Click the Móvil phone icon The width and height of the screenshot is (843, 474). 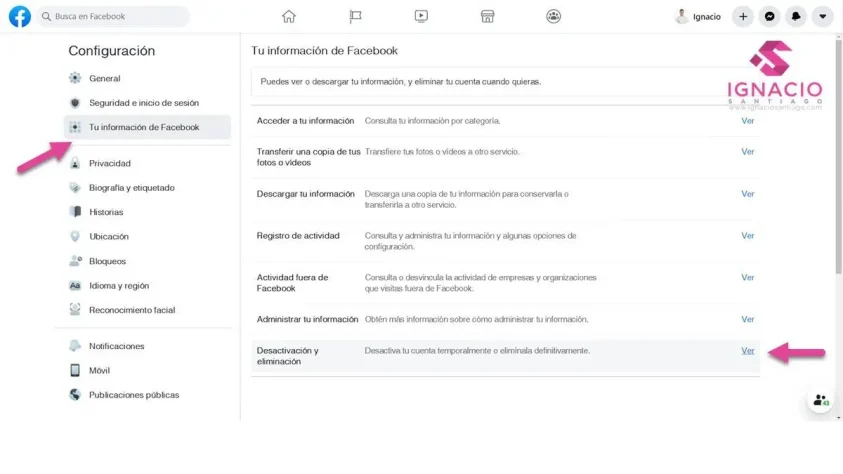[x=75, y=370]
